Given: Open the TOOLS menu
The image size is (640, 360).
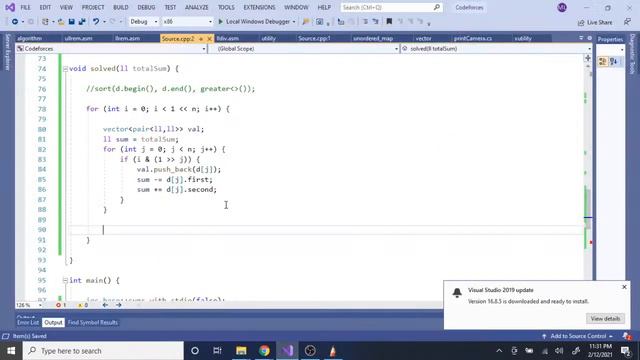Looking at the screenshot, I should point(226,7).
